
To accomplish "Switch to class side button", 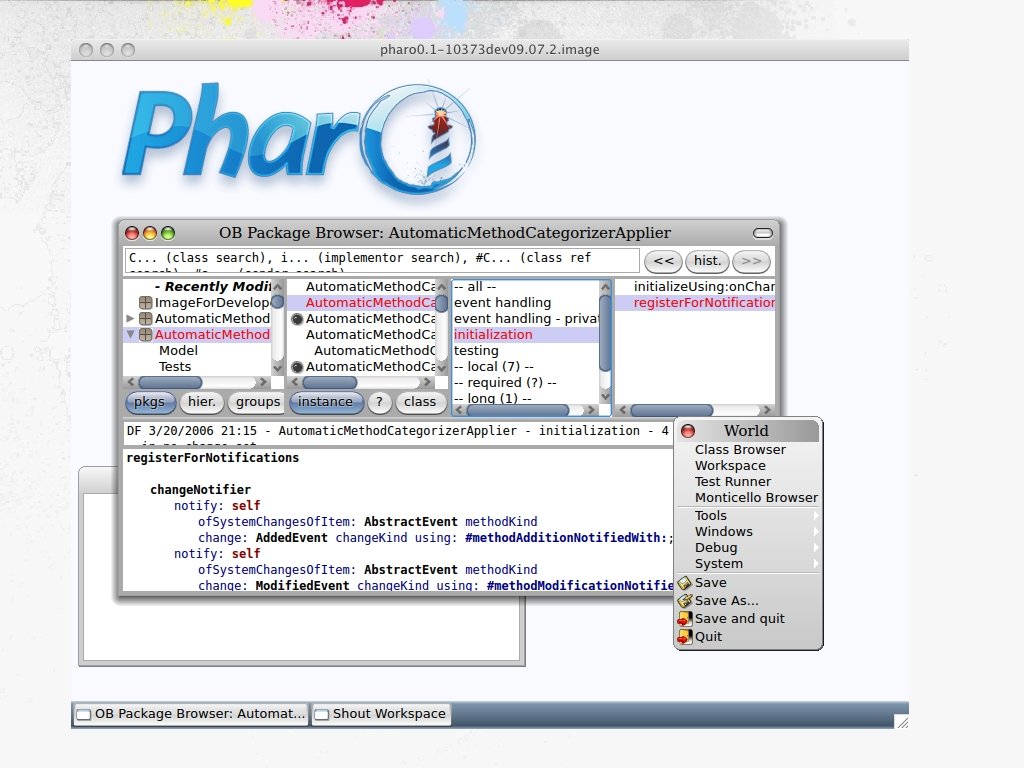I will point(420,402).
